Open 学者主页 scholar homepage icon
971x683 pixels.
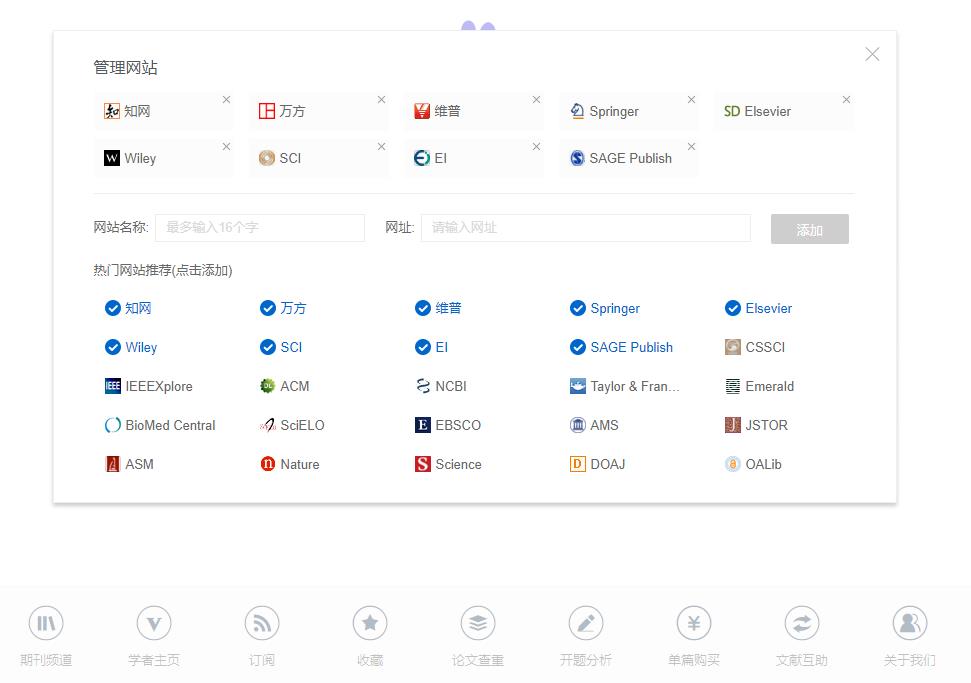[154, 623]
